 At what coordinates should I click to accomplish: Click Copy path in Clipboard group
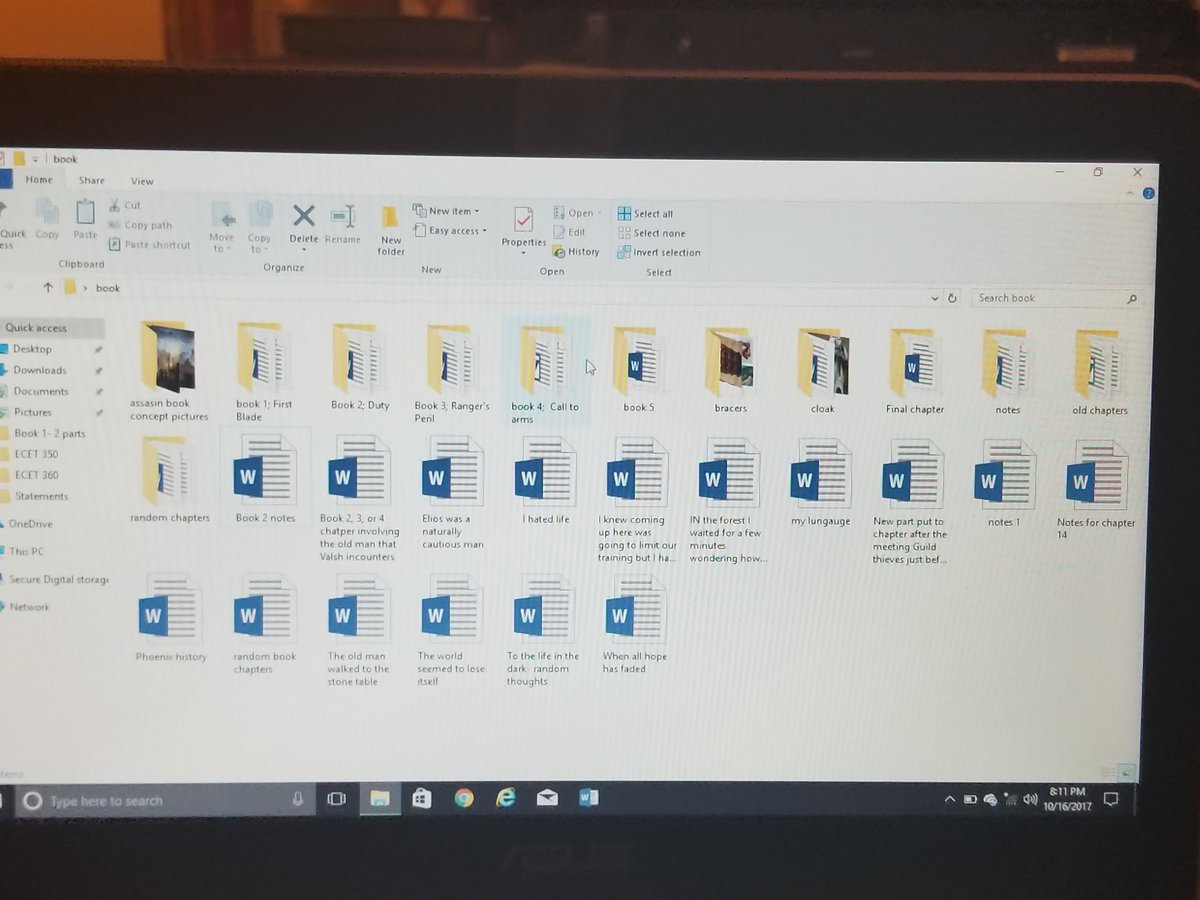(x=141, y=225)
